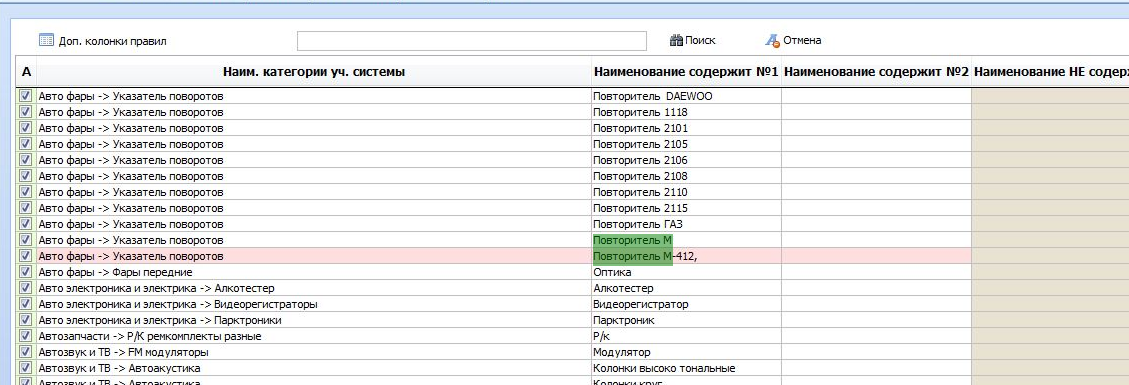Toggle checkbox for Р/к row

click(25, 336)
